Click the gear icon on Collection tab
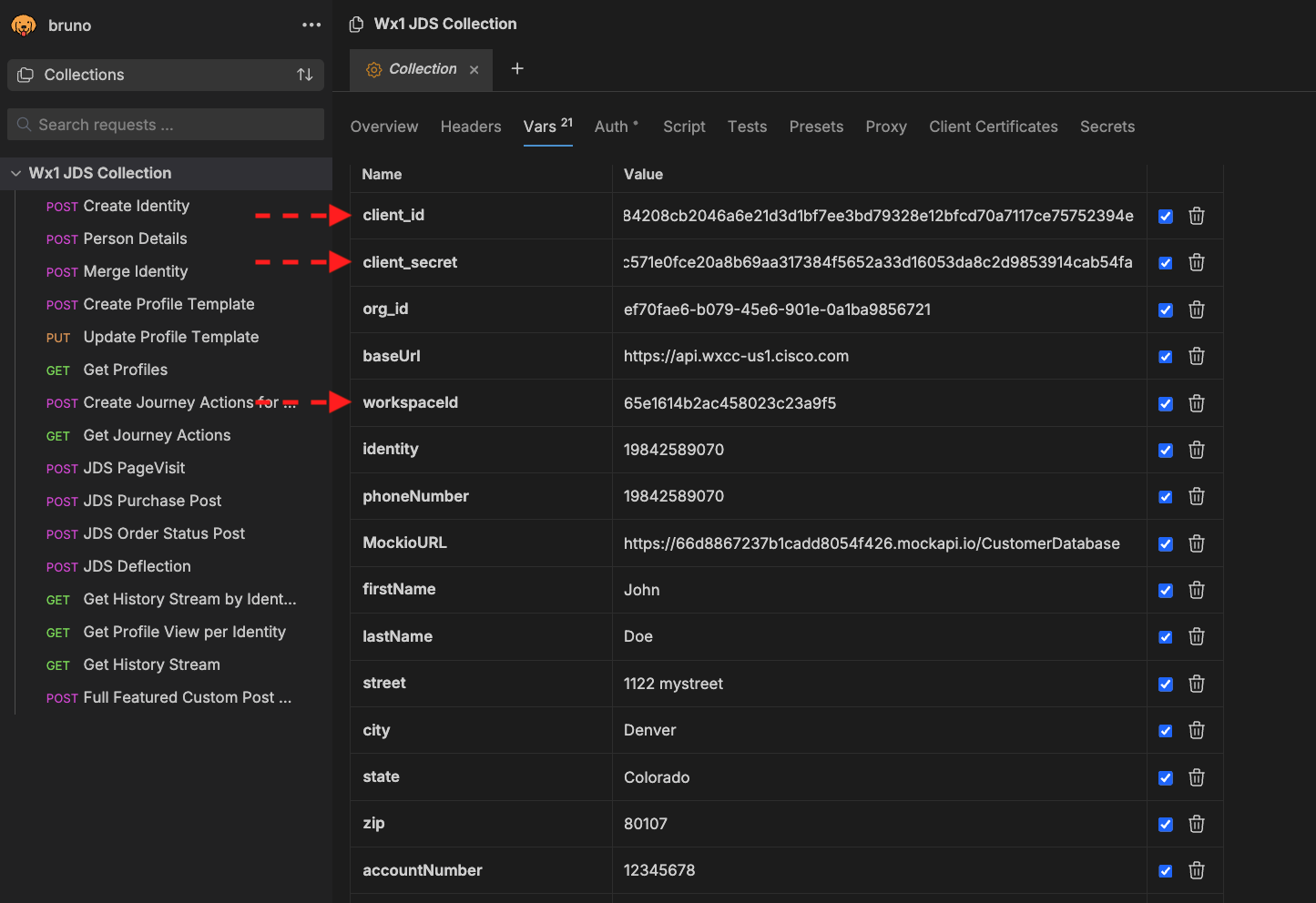The width and height of the screenshot is (1316, 903). point(373,70)
